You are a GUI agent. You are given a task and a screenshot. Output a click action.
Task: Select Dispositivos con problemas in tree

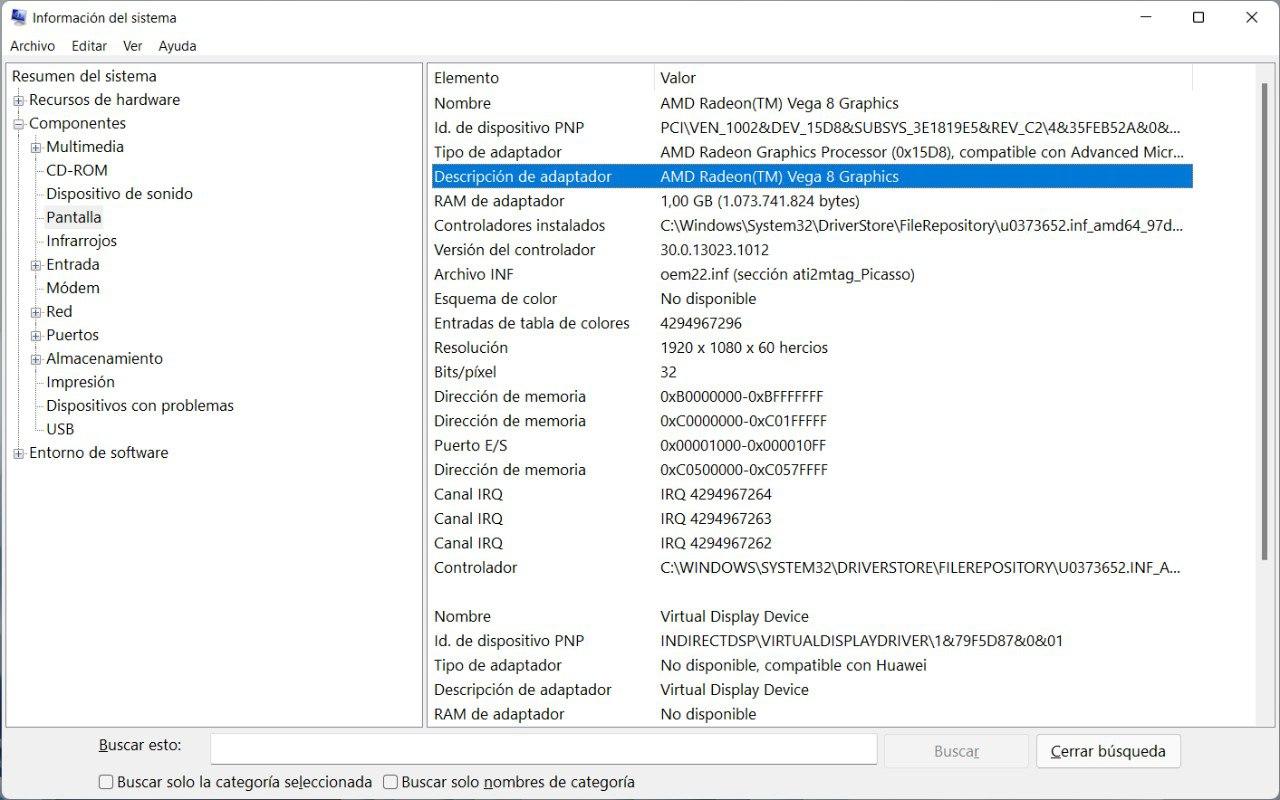(x=140, y=406)
